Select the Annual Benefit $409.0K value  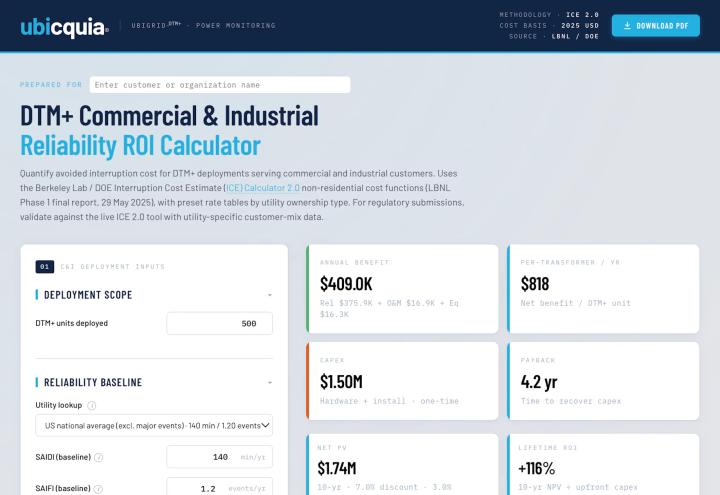[346, 284]
